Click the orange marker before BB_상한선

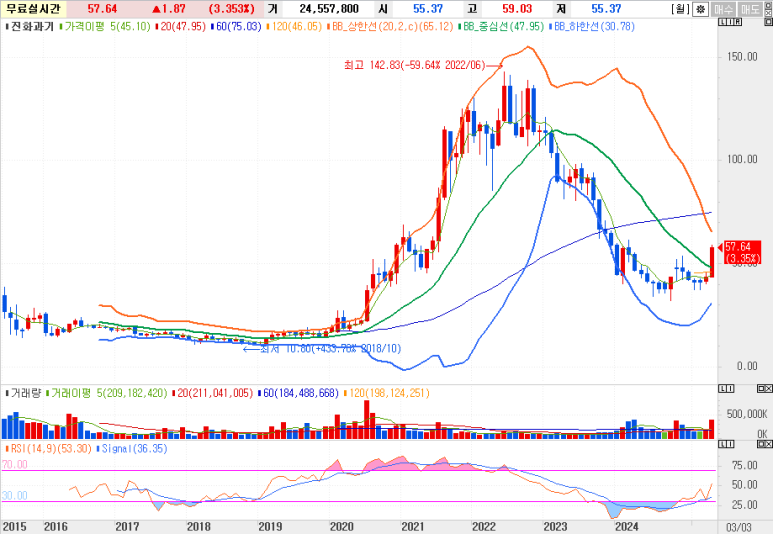point(328,27)
